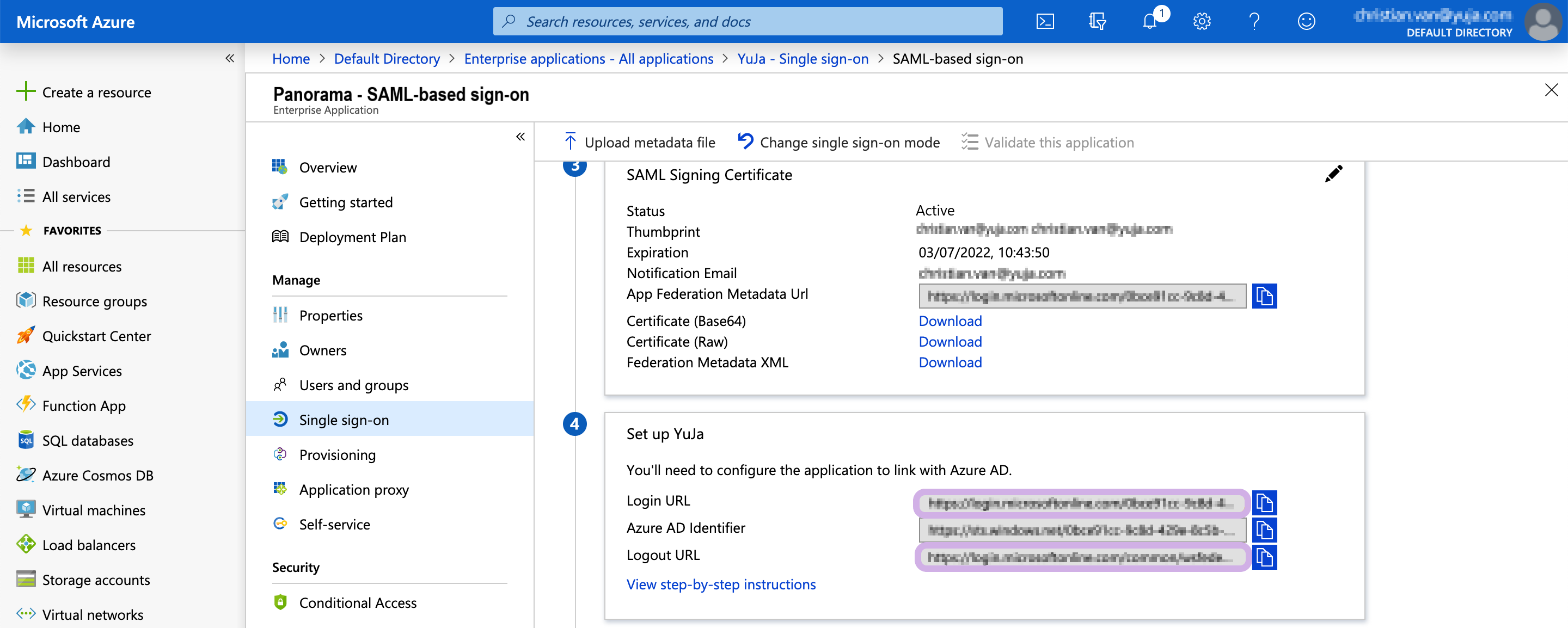This screenshot has width=1568, height=628.
Task: Copy the Login URL value
Action: (1264, 503)
